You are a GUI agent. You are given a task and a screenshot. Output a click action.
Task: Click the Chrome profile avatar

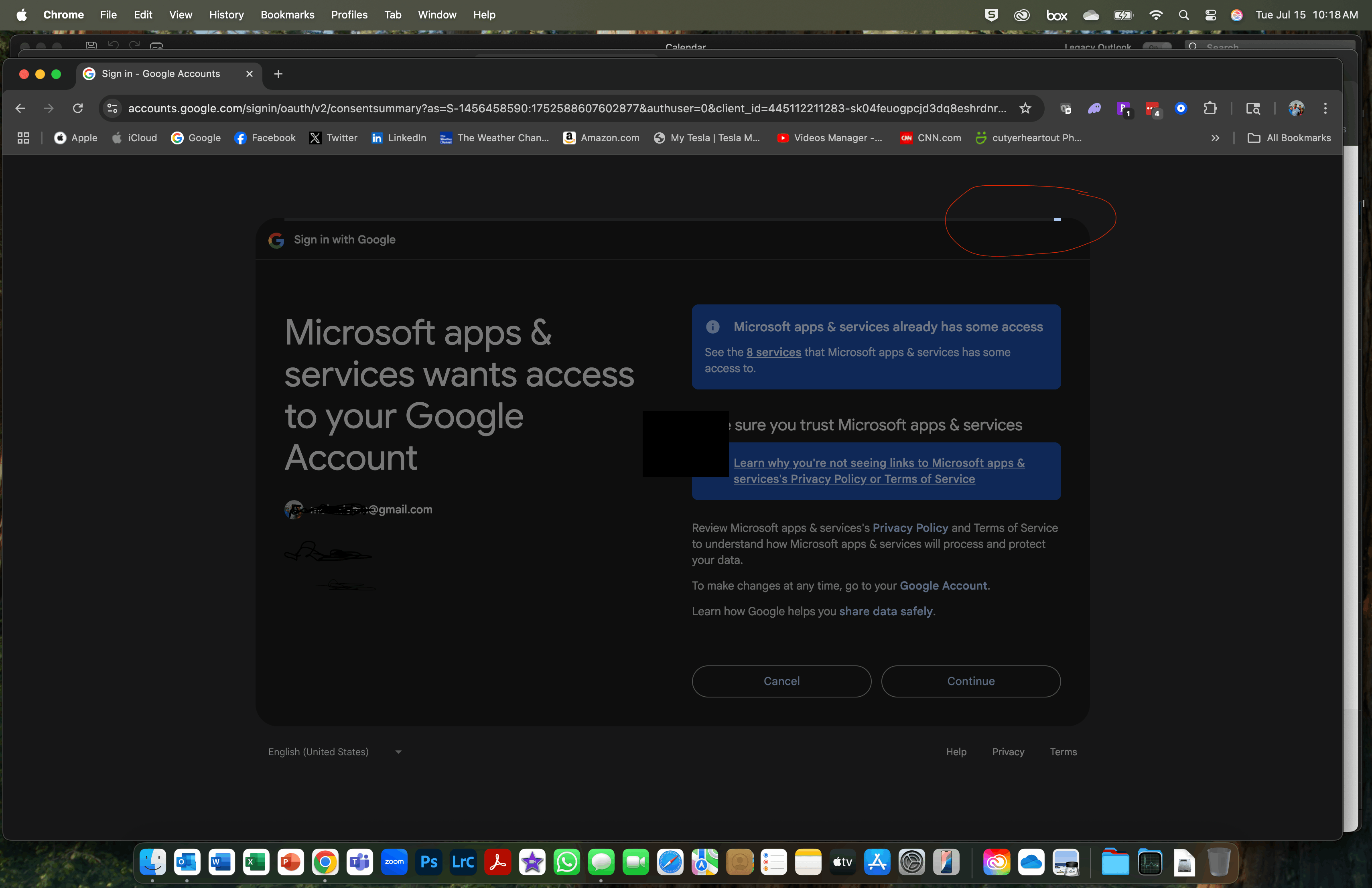tap(1297, 108)
